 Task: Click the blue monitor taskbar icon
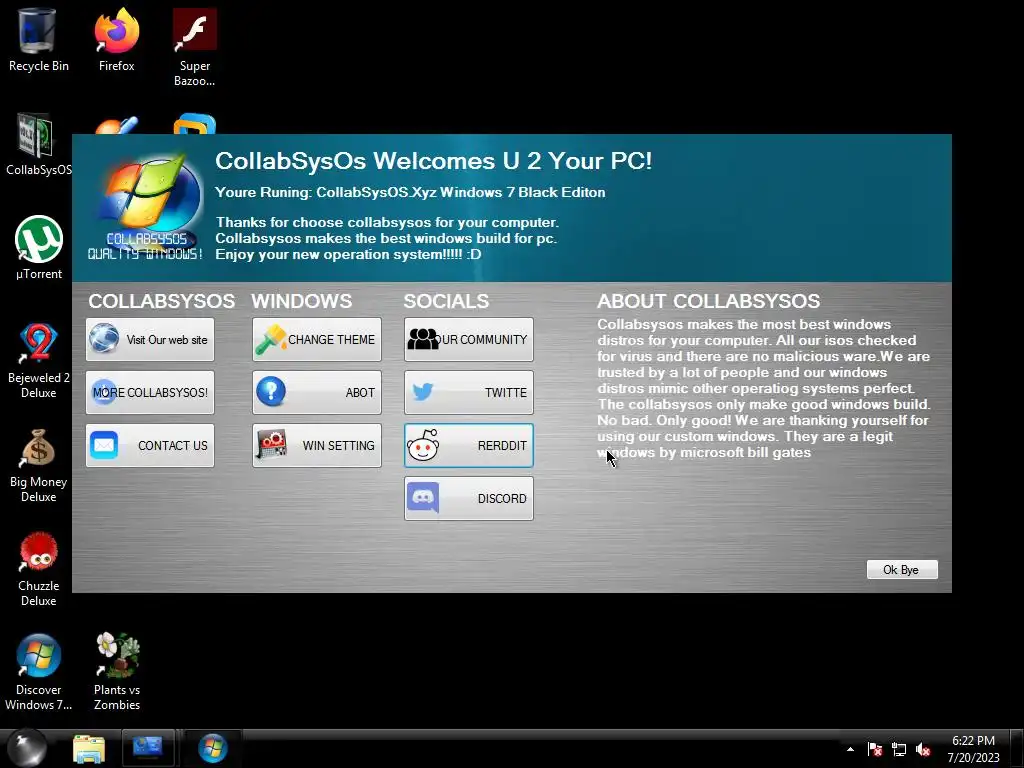(148, 748)
